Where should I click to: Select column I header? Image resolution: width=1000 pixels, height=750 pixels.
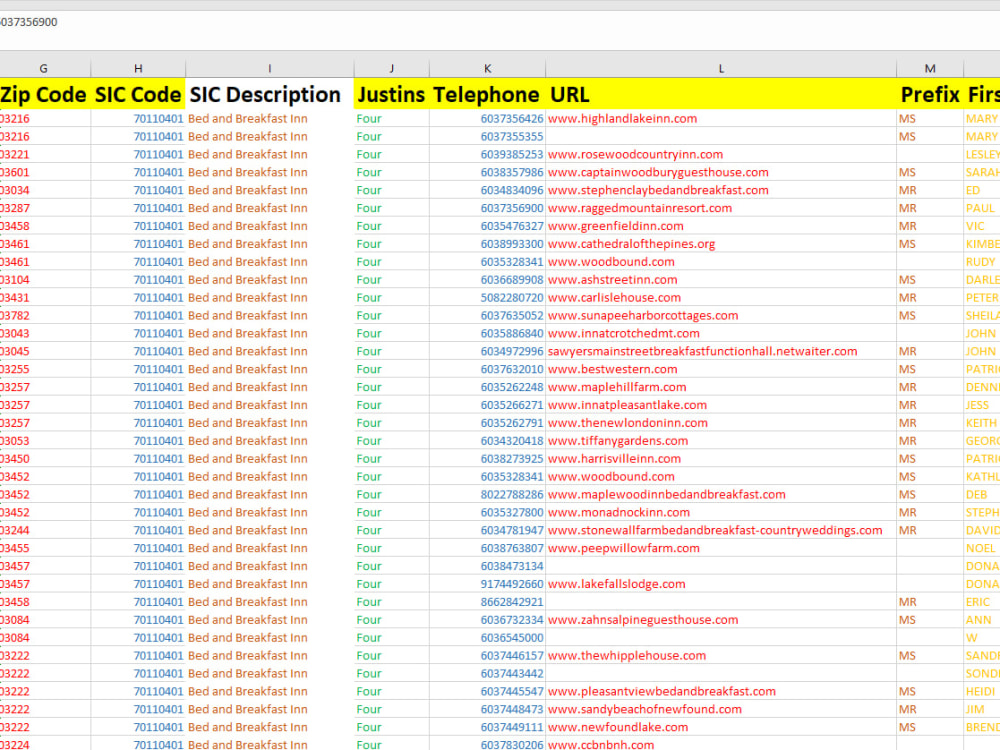pyautogui.click(x=270, y=68)
